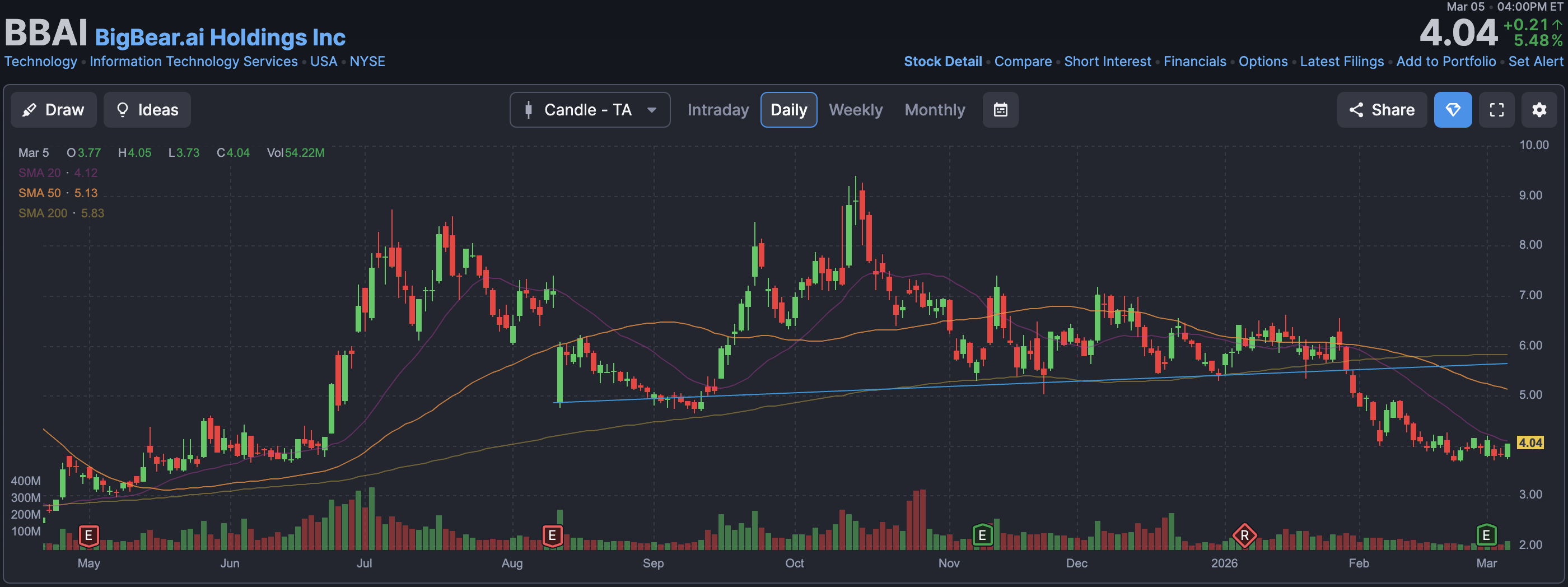Viewport: 1568px width, 587px height.
Task: Click the +0.21 price change value
Action: [x=1525, y=25]
